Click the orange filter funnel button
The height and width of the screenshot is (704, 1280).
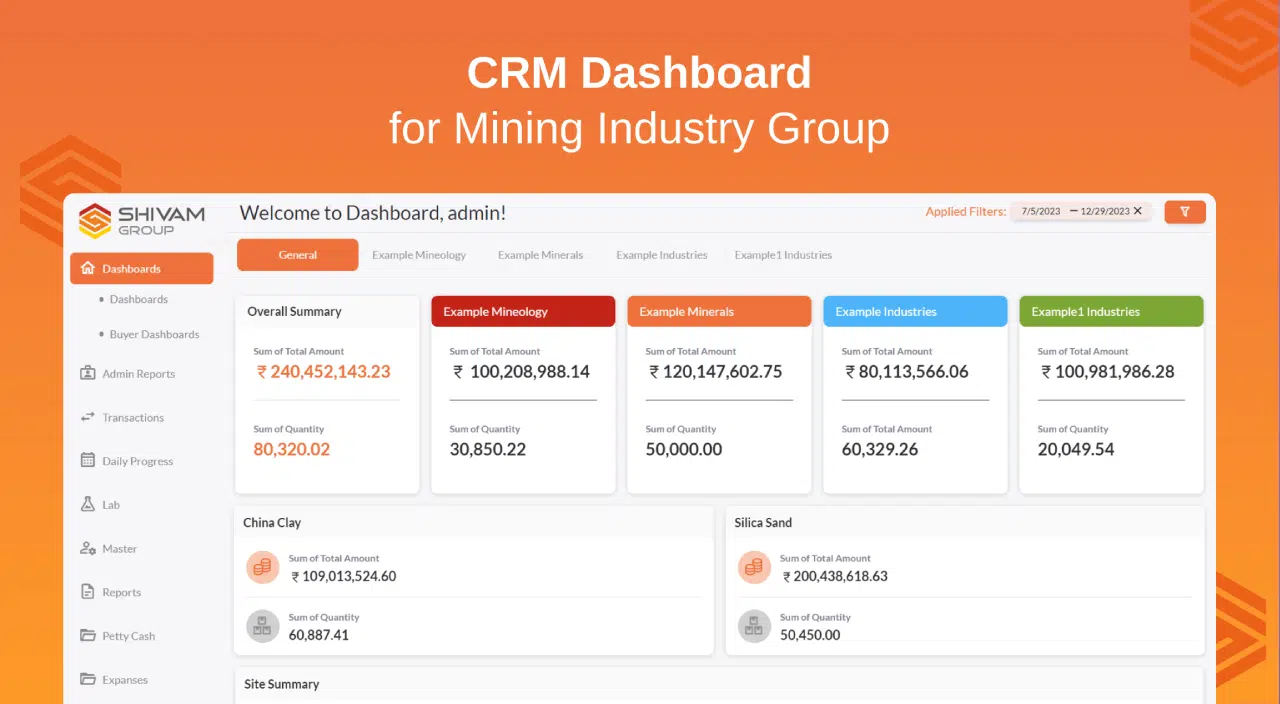pyautogui.click(x=1185, y=211)
